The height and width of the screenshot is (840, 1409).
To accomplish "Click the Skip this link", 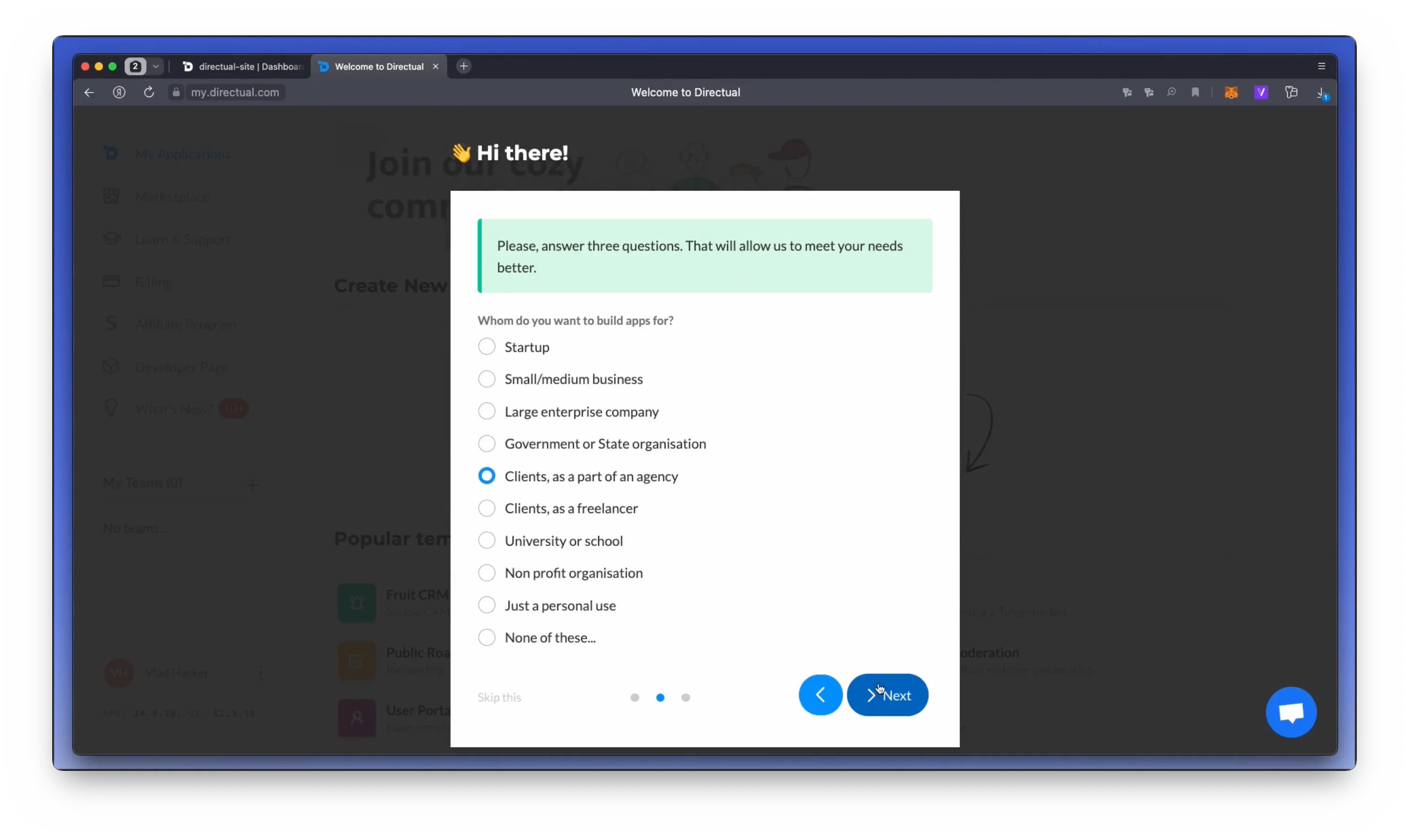I will coord(499,697).
